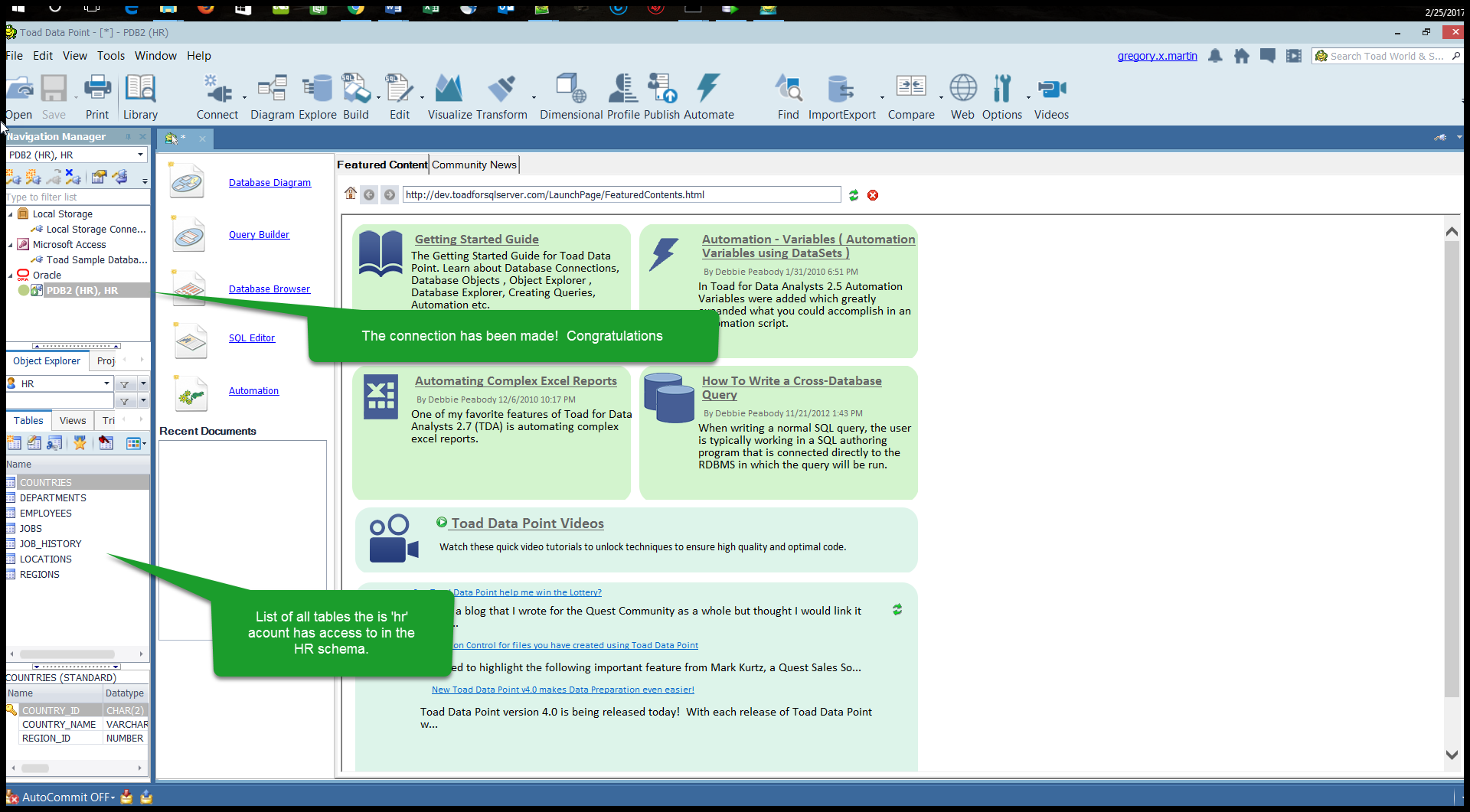Click the Publish toolbar icon
This screenshot has height=812, width=1470.
tap(661, 97)
